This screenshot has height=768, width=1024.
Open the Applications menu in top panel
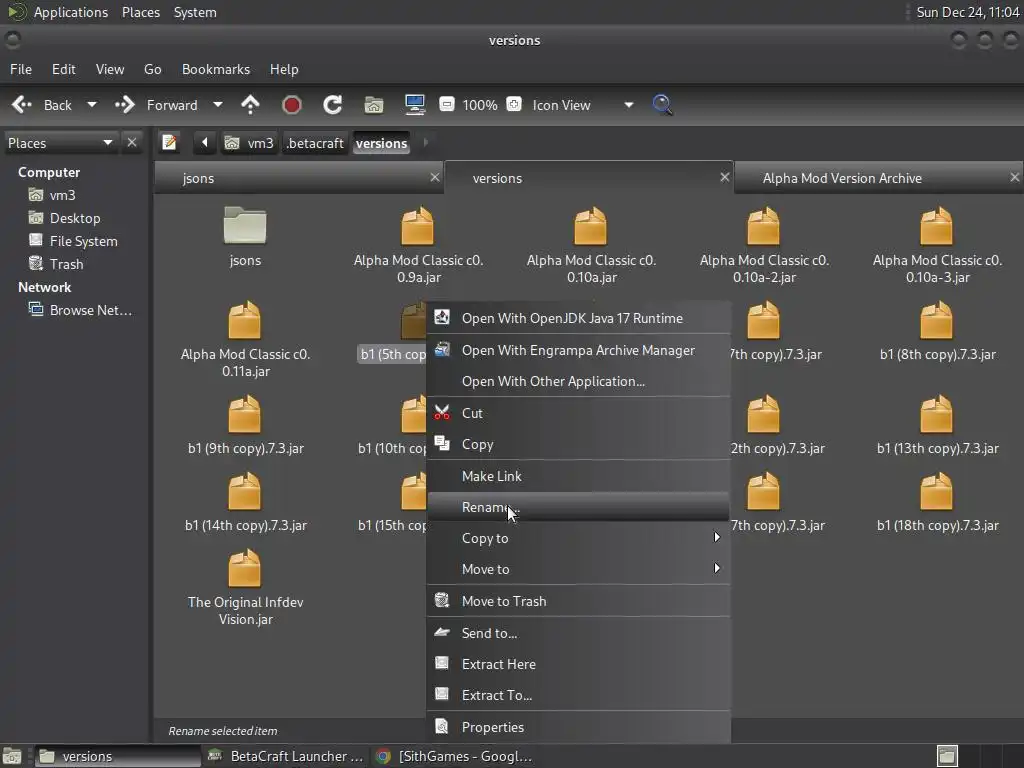(70, 12)
